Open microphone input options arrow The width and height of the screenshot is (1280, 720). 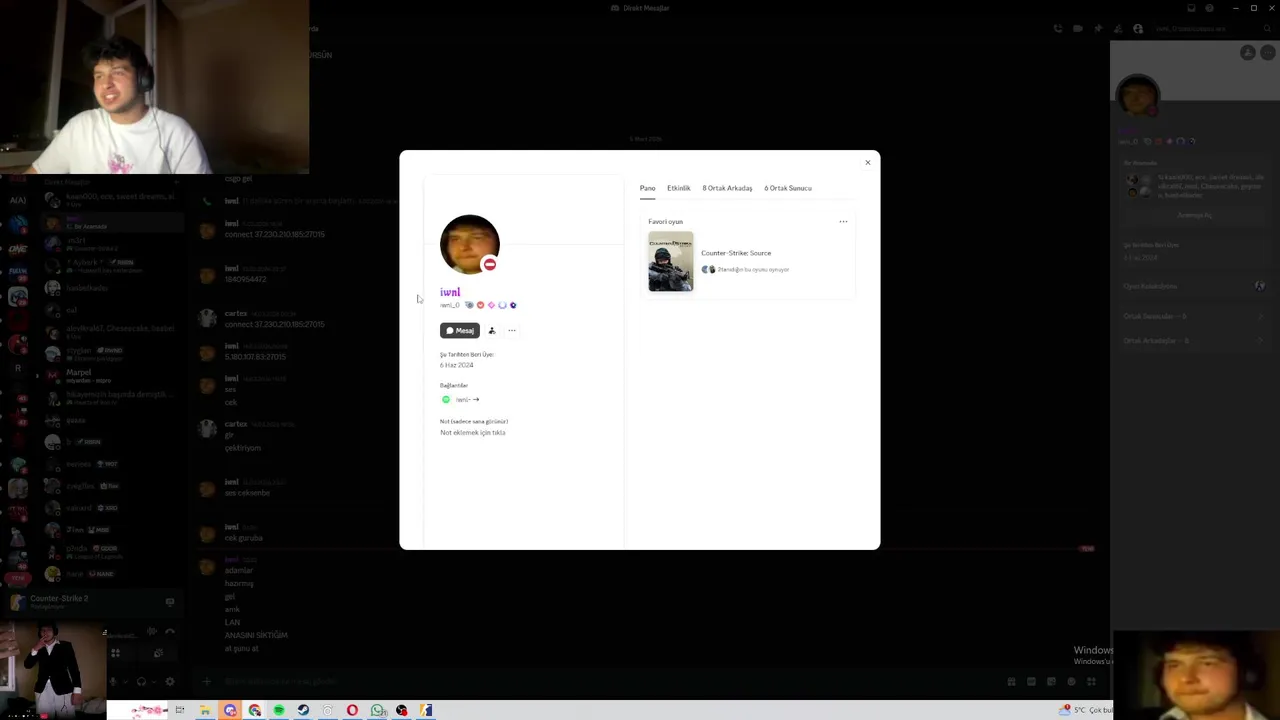[x=125, y=682]
